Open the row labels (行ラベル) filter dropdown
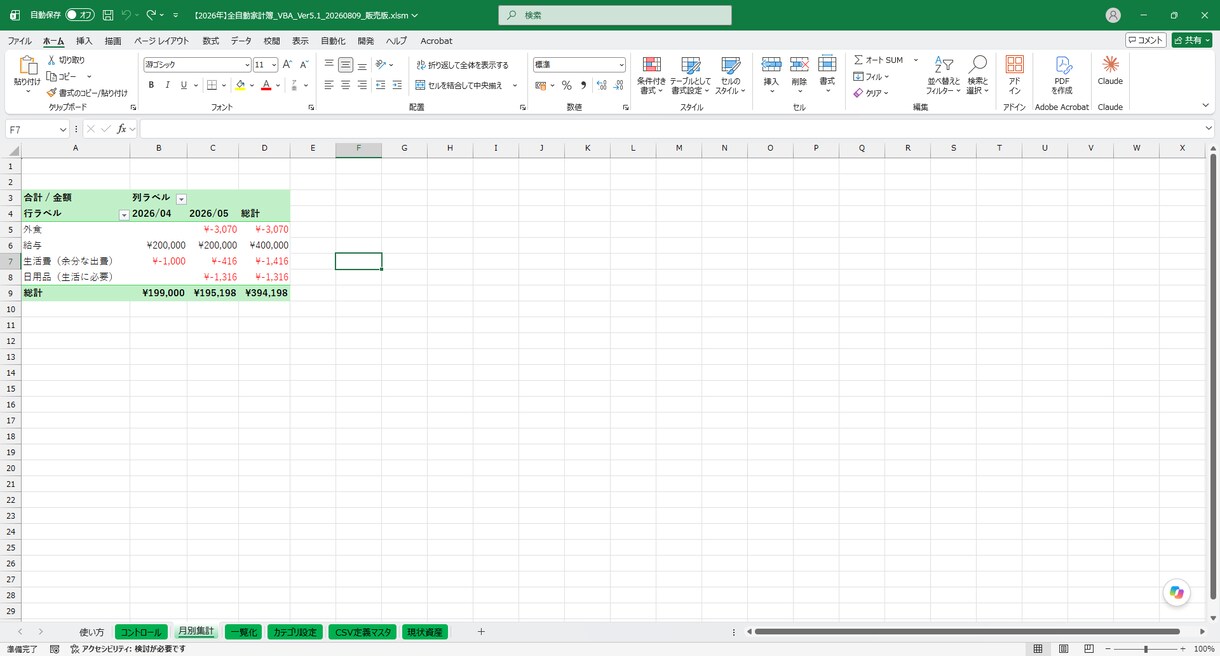The height and width of the screenshot is (656, 1220). tap(124, 215)
